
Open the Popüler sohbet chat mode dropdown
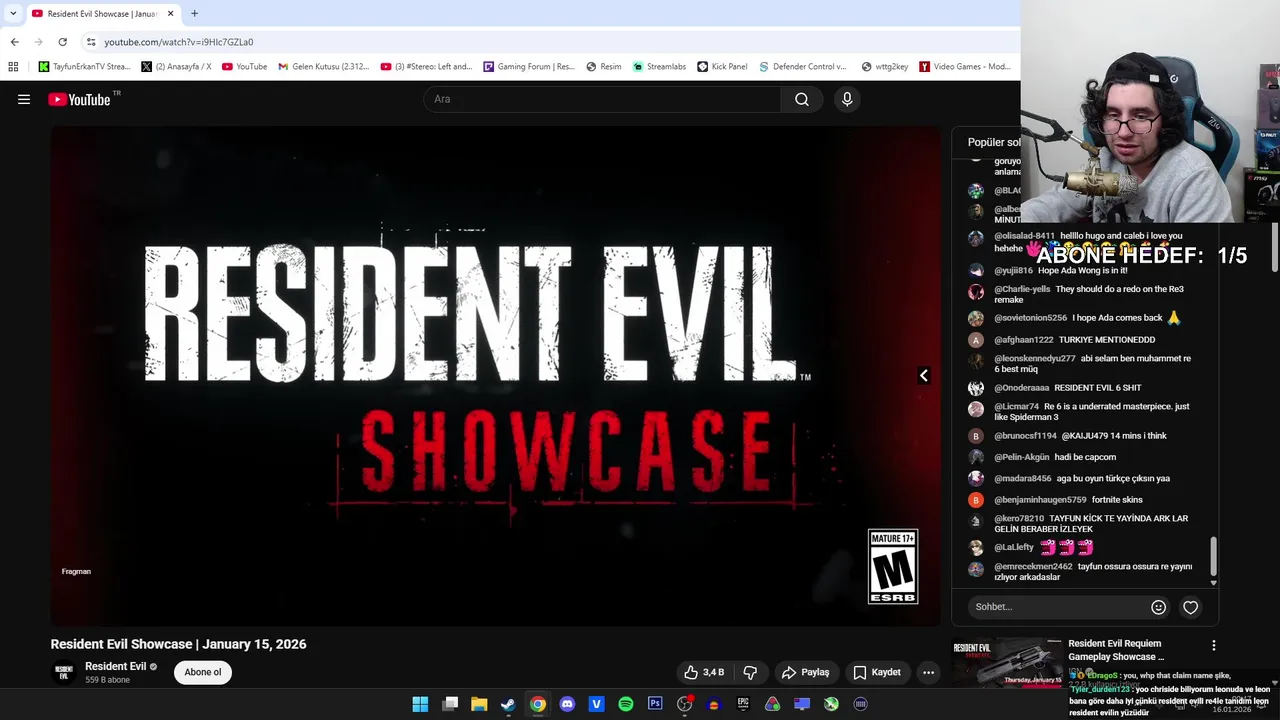(x=994, y=142)
